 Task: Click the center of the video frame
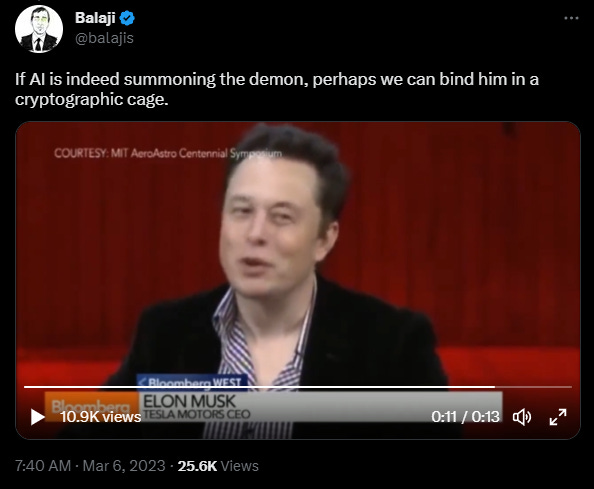[298, 280]
